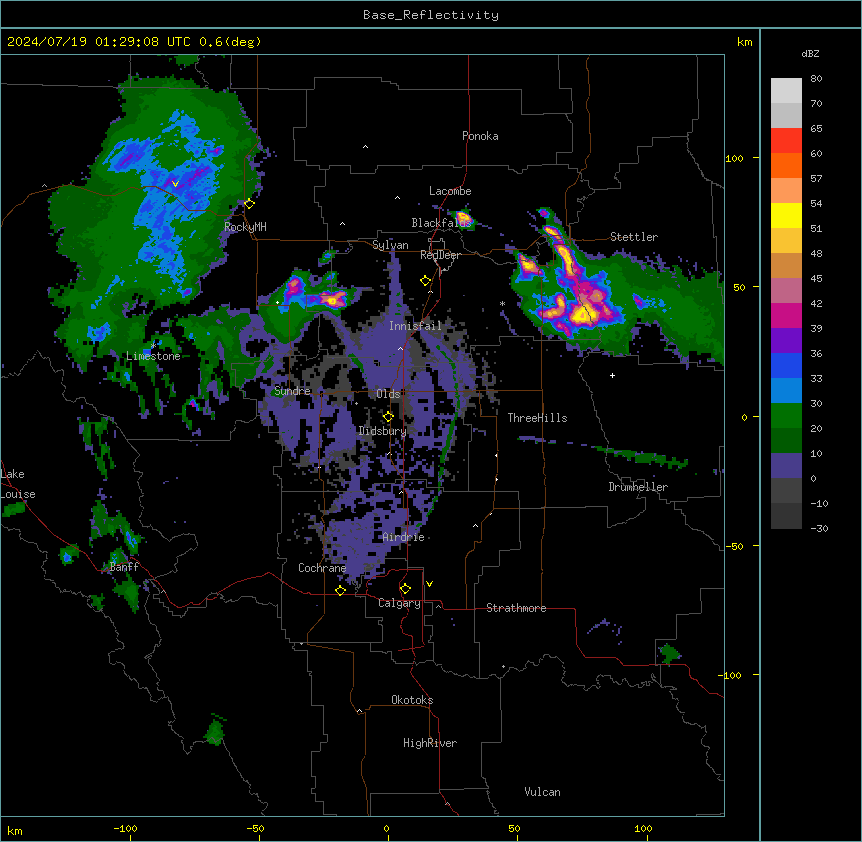The image size is (862, 842).
Task: Click the Airdrie city label
Action: point(403,537)
